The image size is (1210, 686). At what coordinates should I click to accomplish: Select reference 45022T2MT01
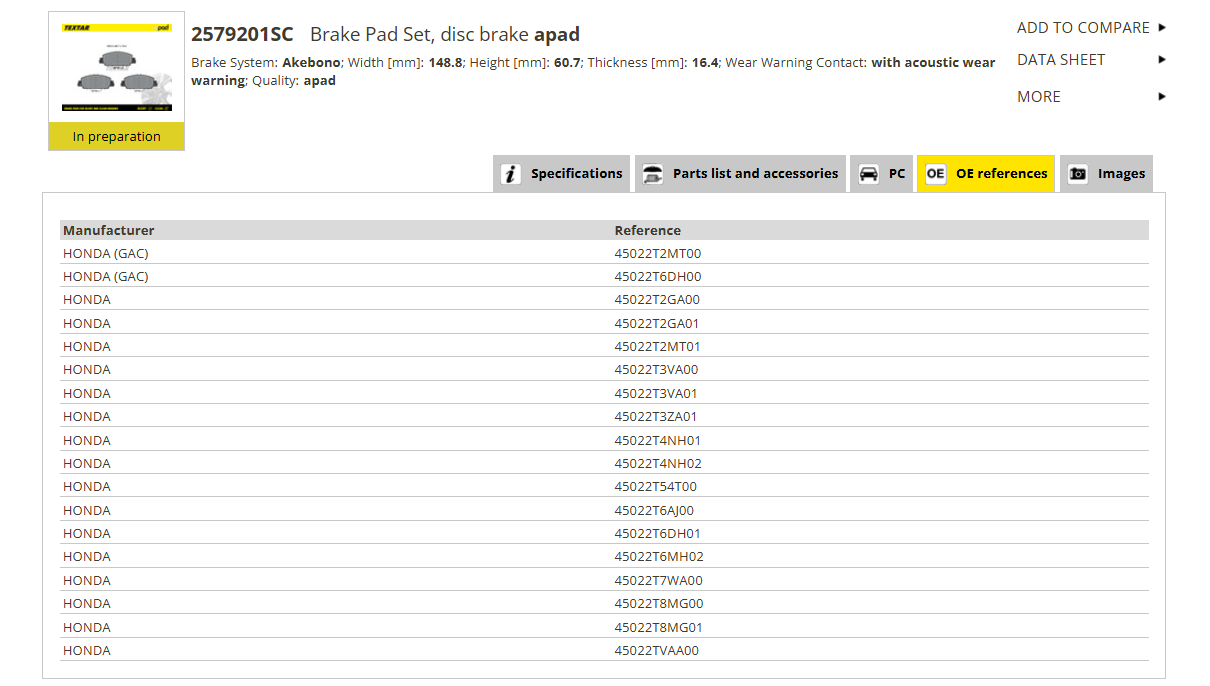pyautogui.click(x=658, y=347)
